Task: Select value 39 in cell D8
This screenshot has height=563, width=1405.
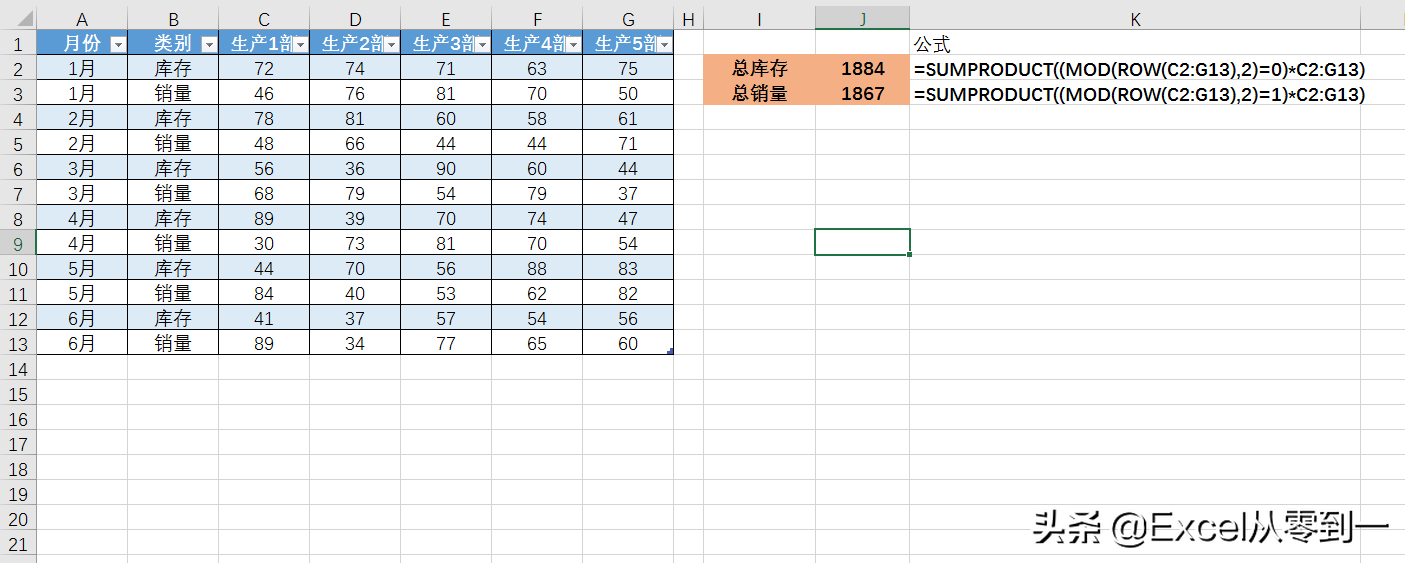Action: click(355, 219)
